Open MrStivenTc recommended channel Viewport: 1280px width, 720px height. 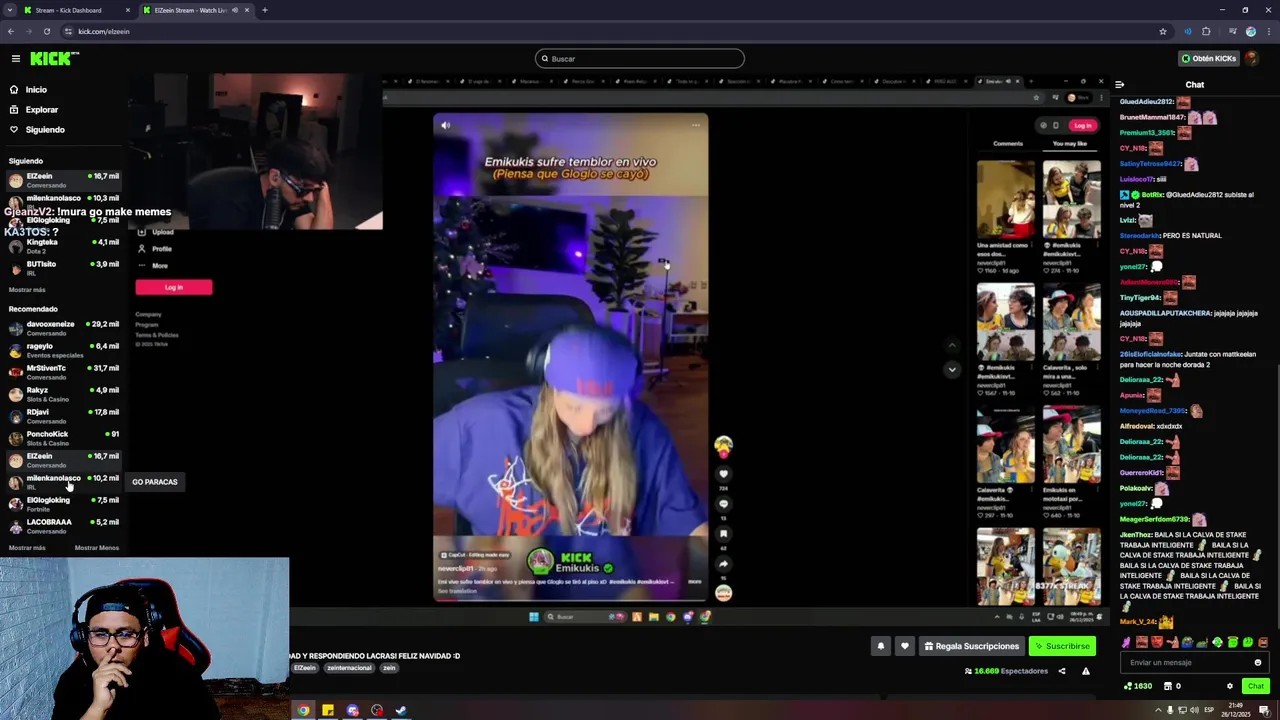point(64,372)
